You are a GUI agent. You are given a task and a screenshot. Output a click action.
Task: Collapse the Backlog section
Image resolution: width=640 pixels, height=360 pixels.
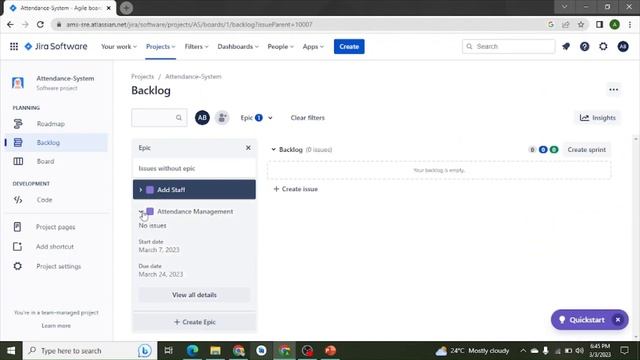pos(273,150)
